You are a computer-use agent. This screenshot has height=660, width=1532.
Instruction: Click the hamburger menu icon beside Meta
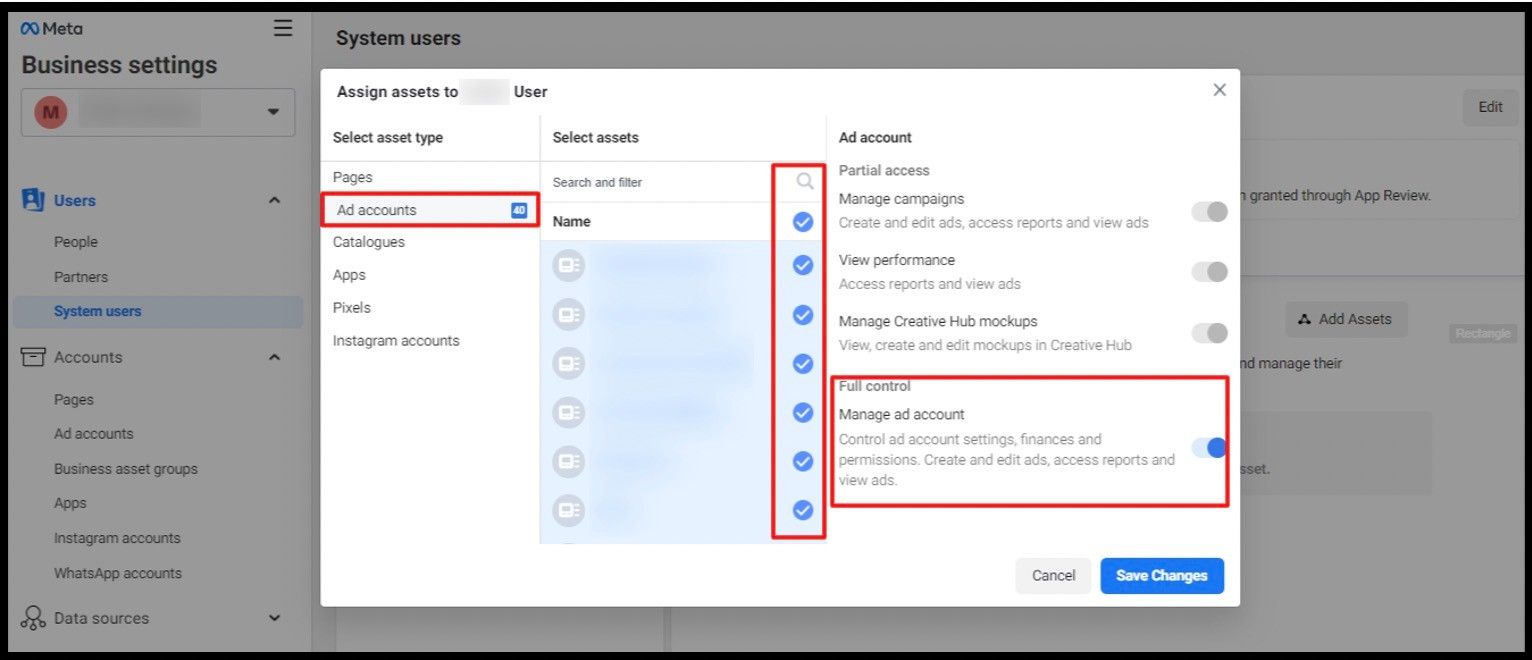tap(283, 28)
